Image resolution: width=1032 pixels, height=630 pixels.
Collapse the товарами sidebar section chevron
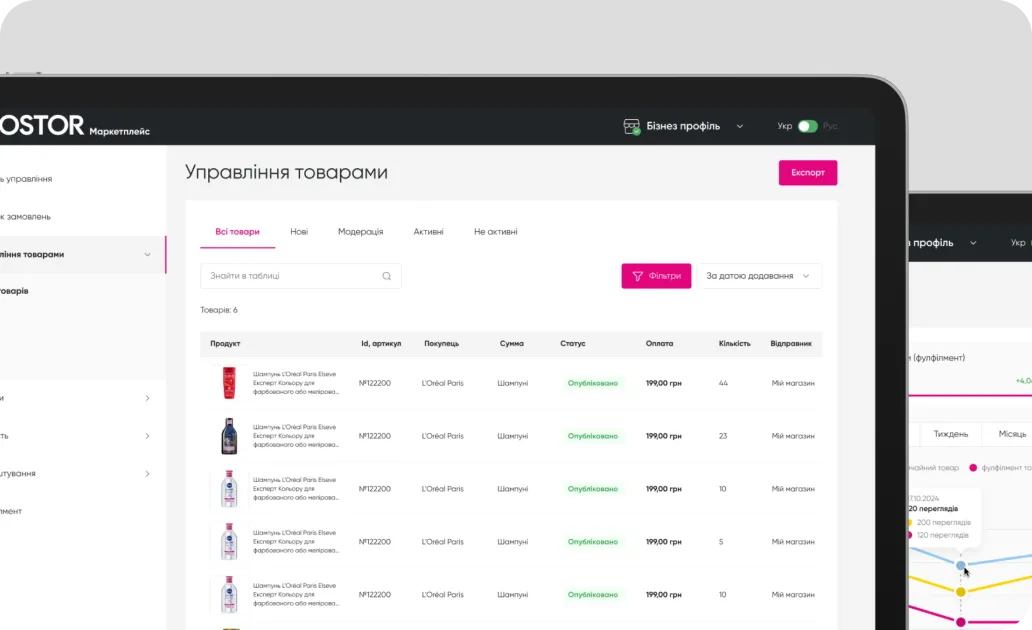pos(147,255)
